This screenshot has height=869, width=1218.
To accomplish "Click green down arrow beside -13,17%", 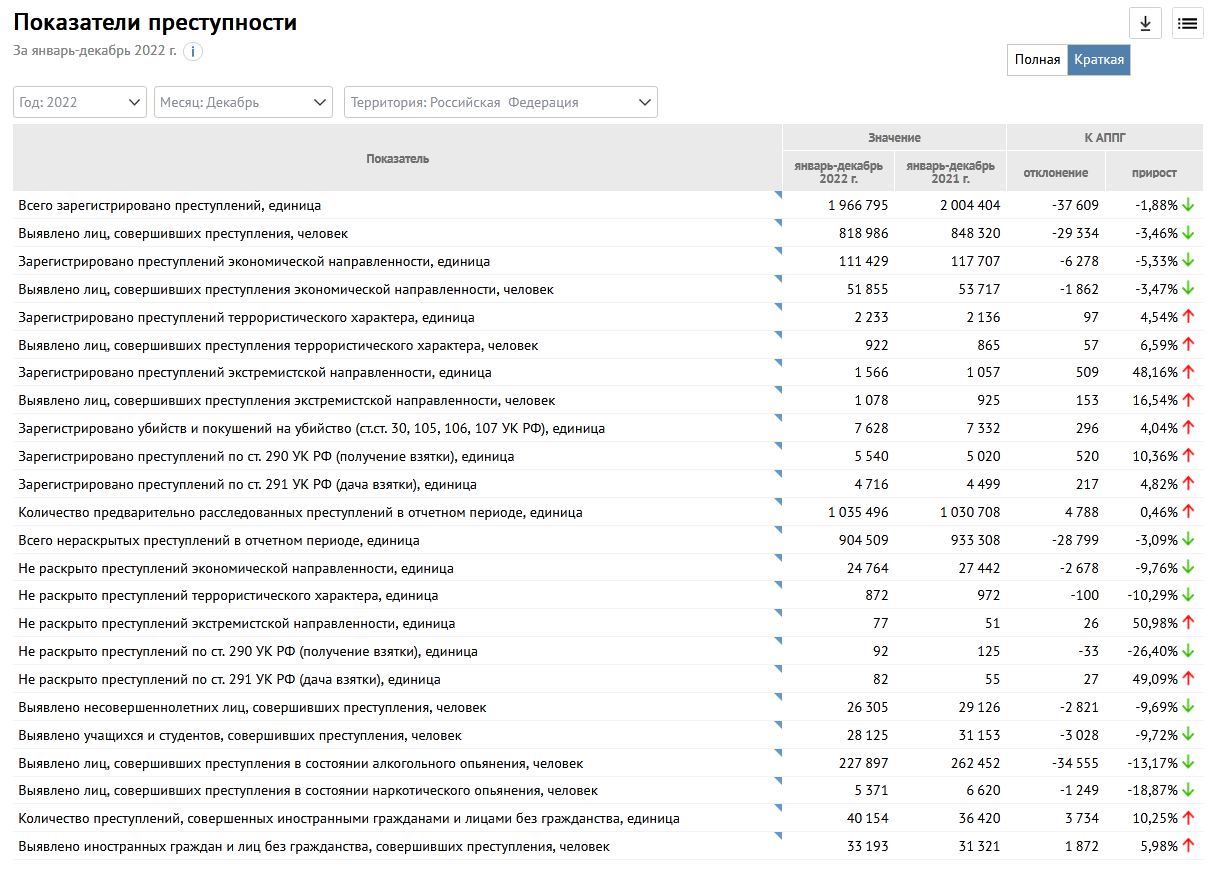I will 1188,763.
